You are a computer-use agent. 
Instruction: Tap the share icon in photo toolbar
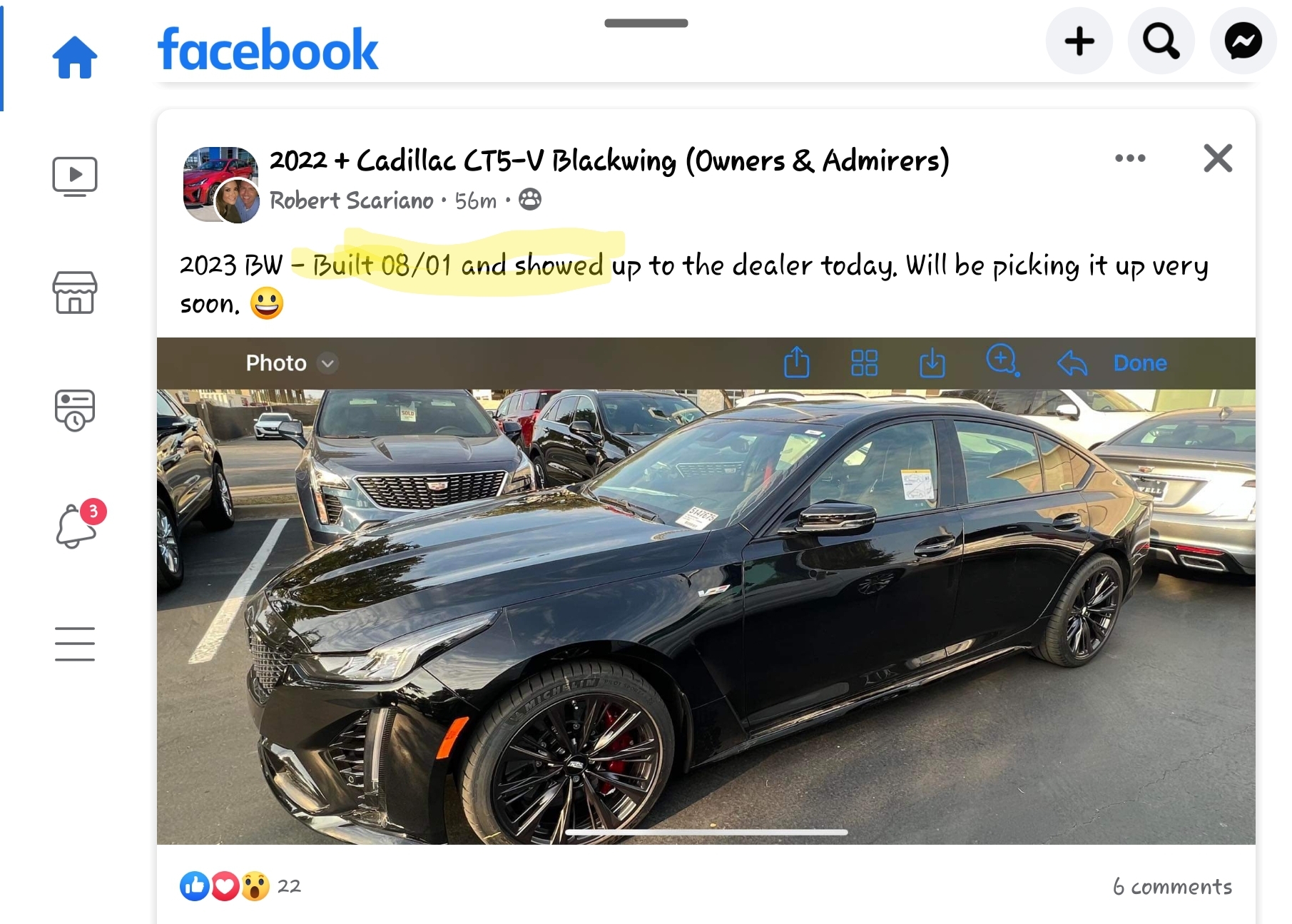[x=797, y=362]
